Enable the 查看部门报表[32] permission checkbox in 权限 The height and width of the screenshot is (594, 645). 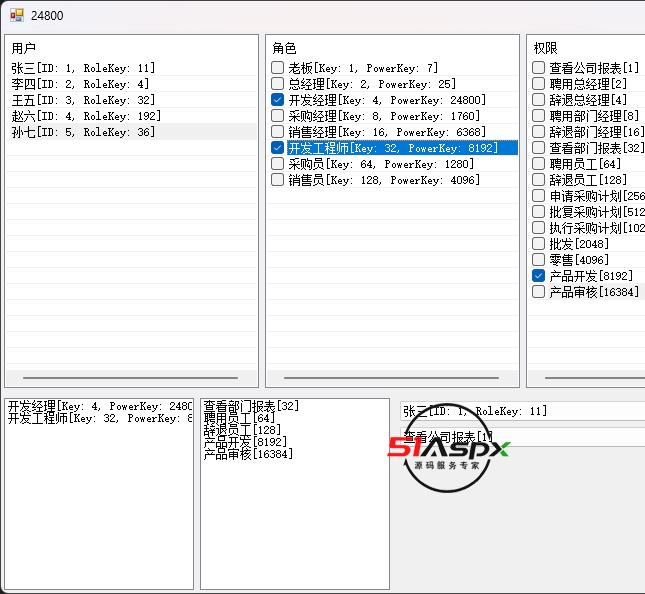point(538,148)
